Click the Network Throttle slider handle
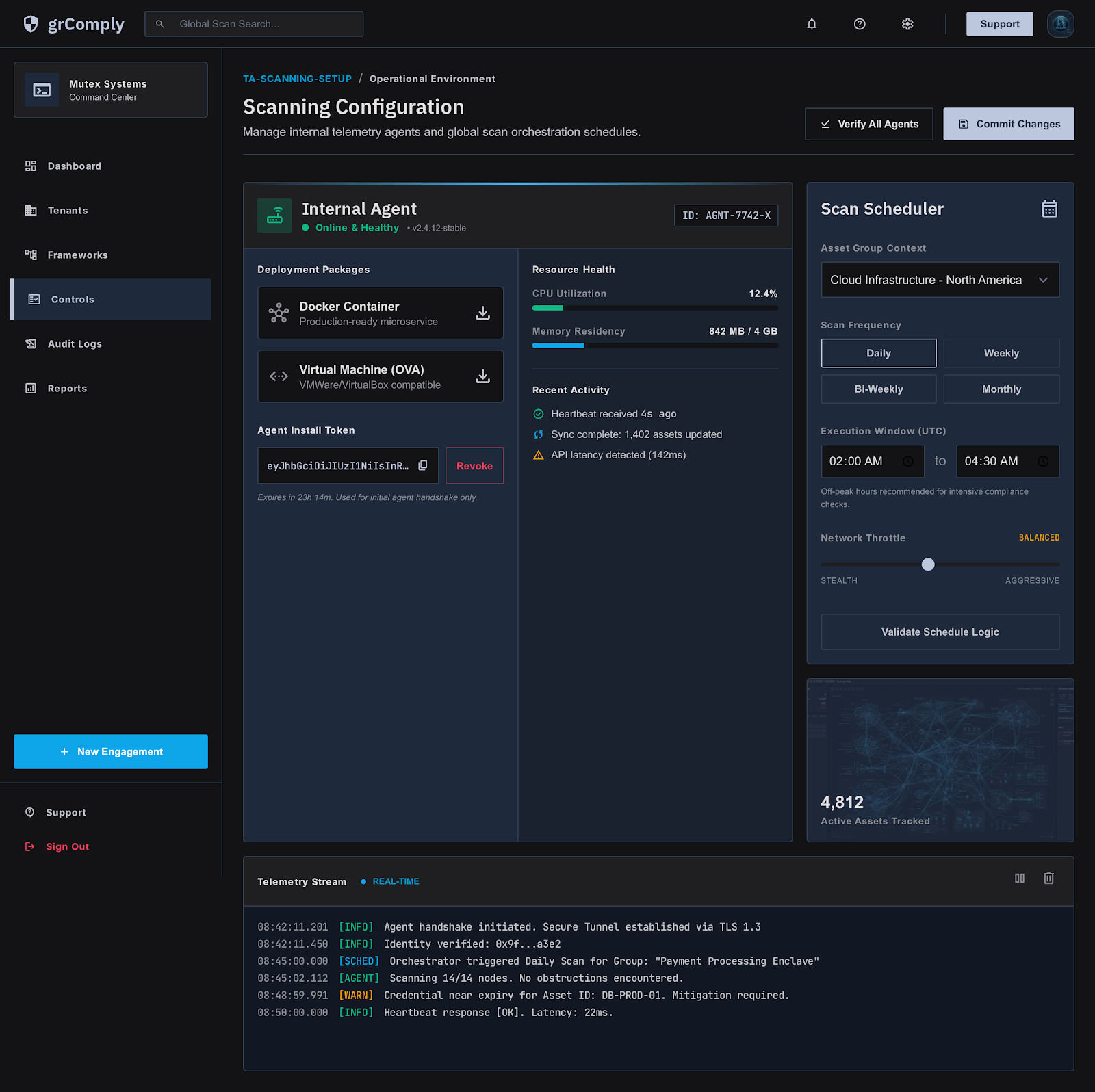Screen dimensions: 1095x1092 point(928,564)
